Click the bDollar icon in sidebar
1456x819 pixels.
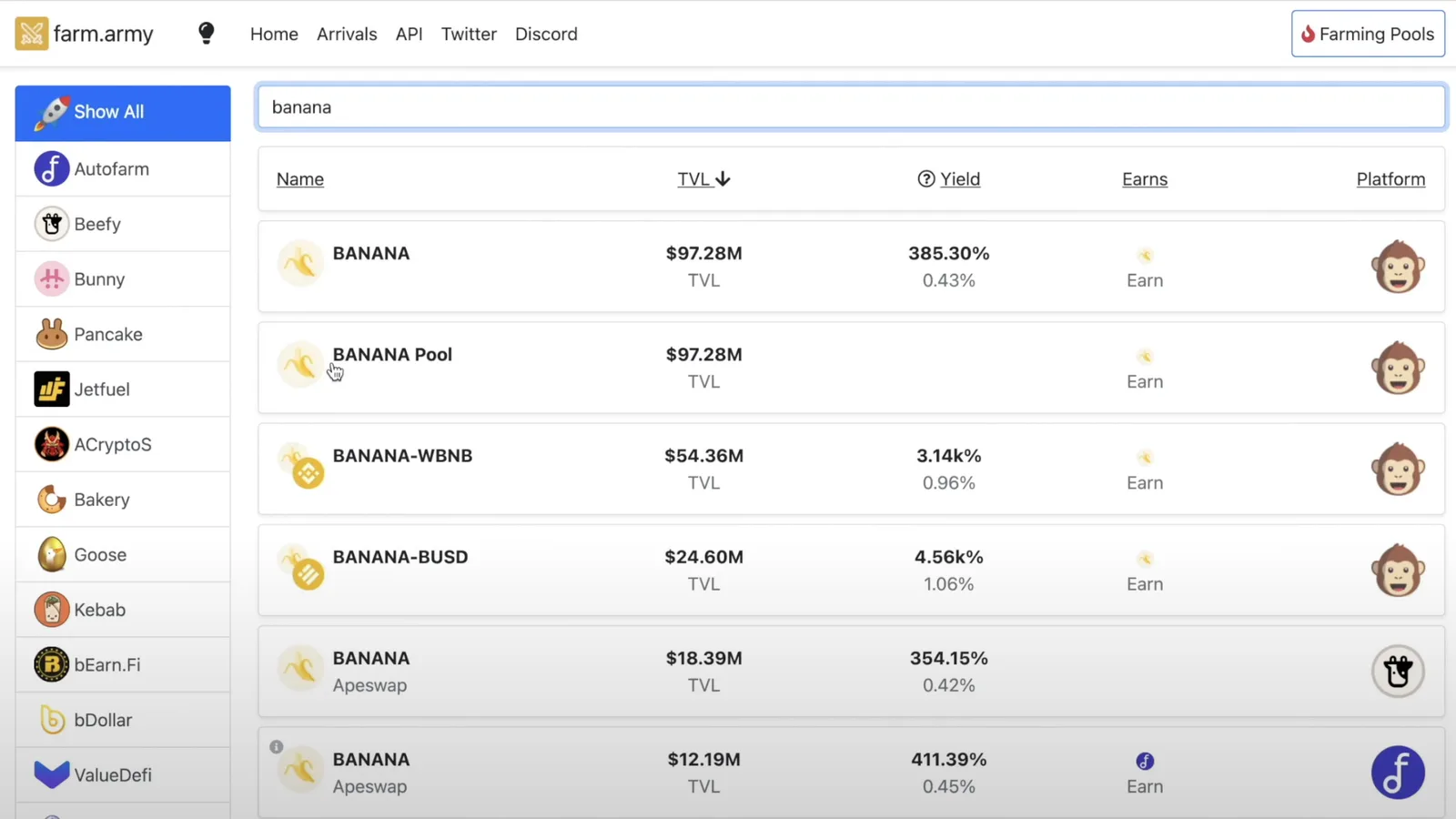(52, 720)
